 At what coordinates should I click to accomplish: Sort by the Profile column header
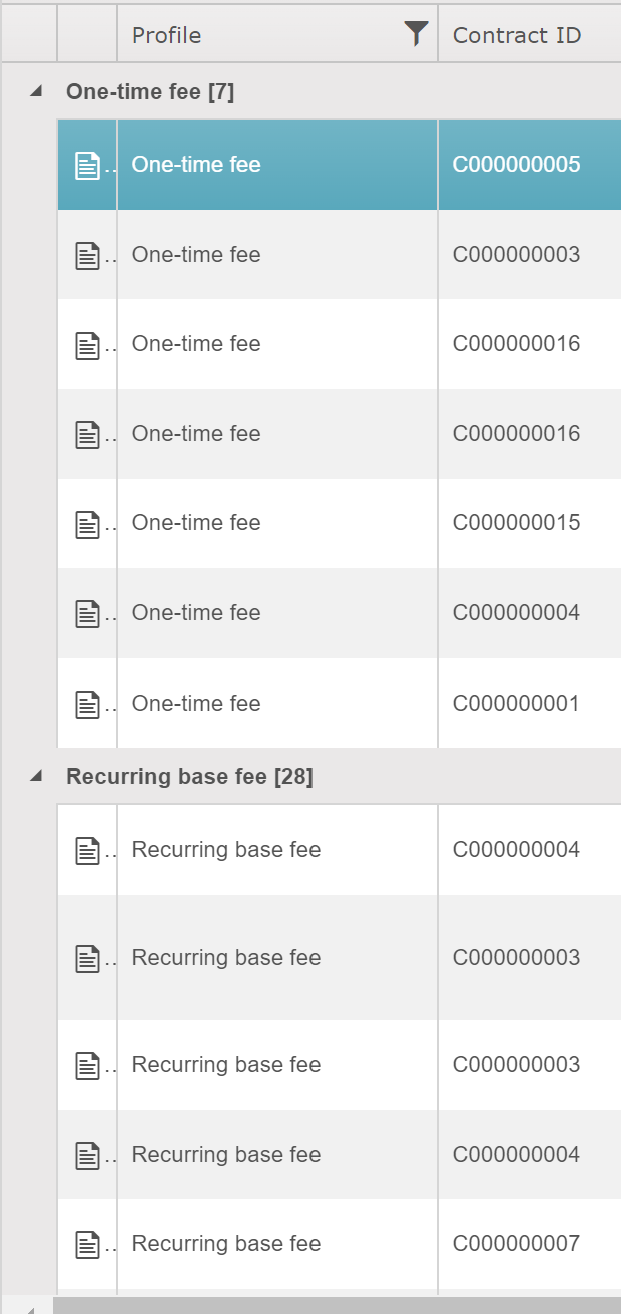[260, 35]
